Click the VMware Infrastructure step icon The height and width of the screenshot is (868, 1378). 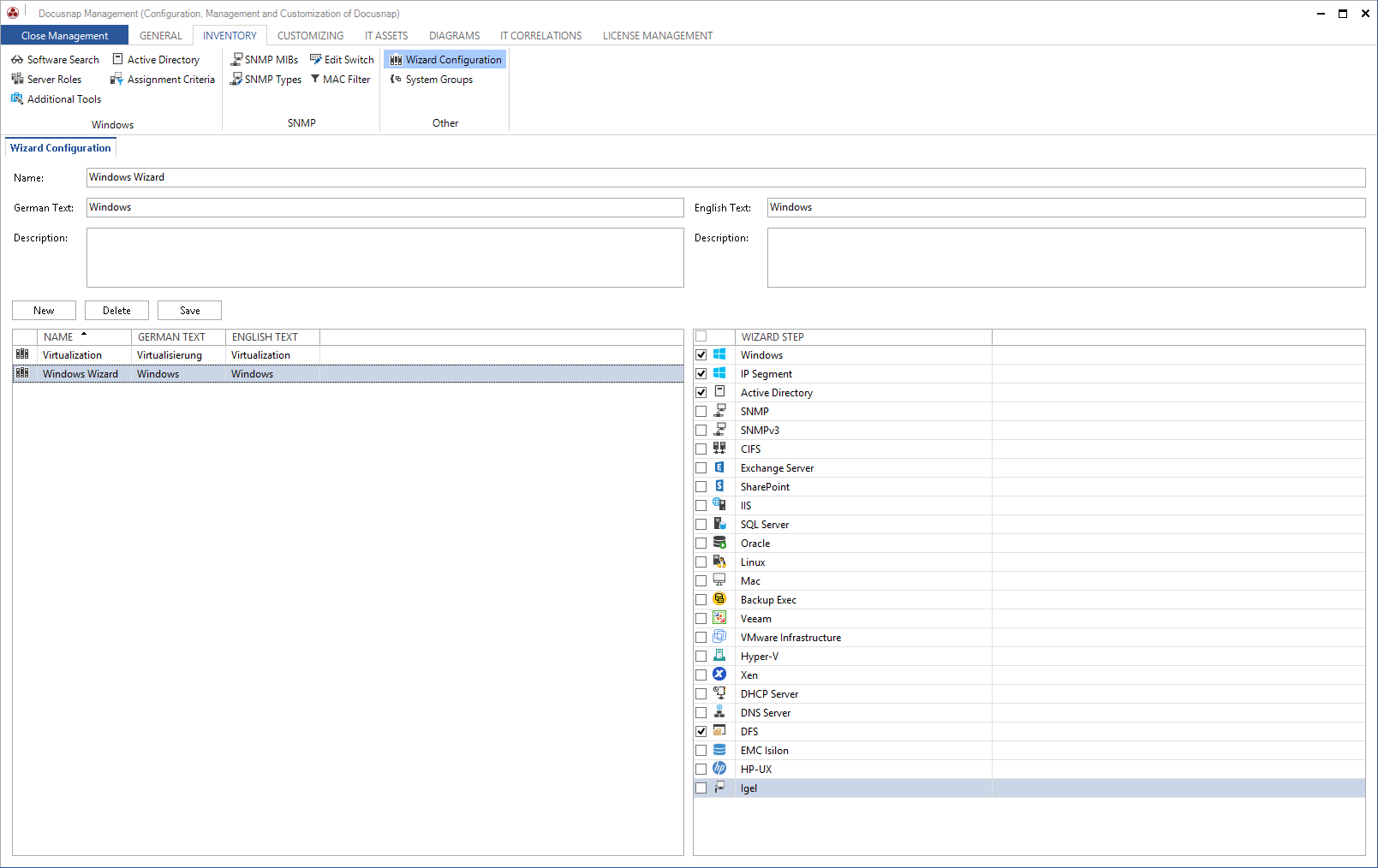tap(719, 637)
